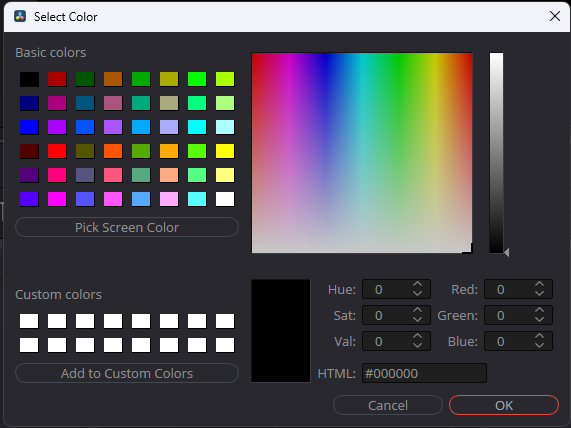
Task: Choose the teal green swatch in second row
Action: pos(141,103)
